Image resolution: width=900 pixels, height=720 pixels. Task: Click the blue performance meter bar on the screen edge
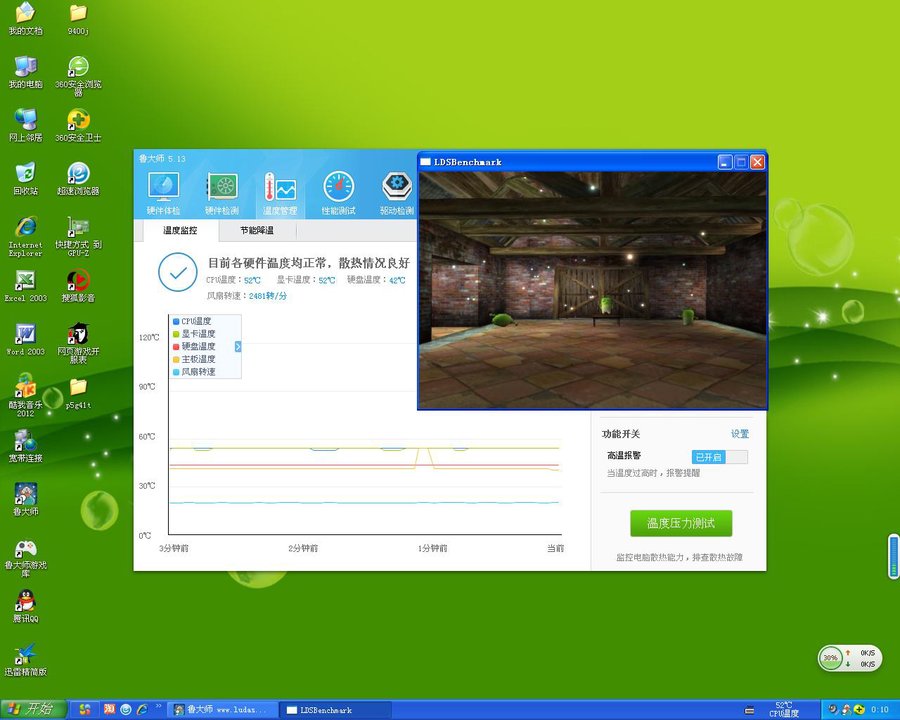(x=893, y=556)
